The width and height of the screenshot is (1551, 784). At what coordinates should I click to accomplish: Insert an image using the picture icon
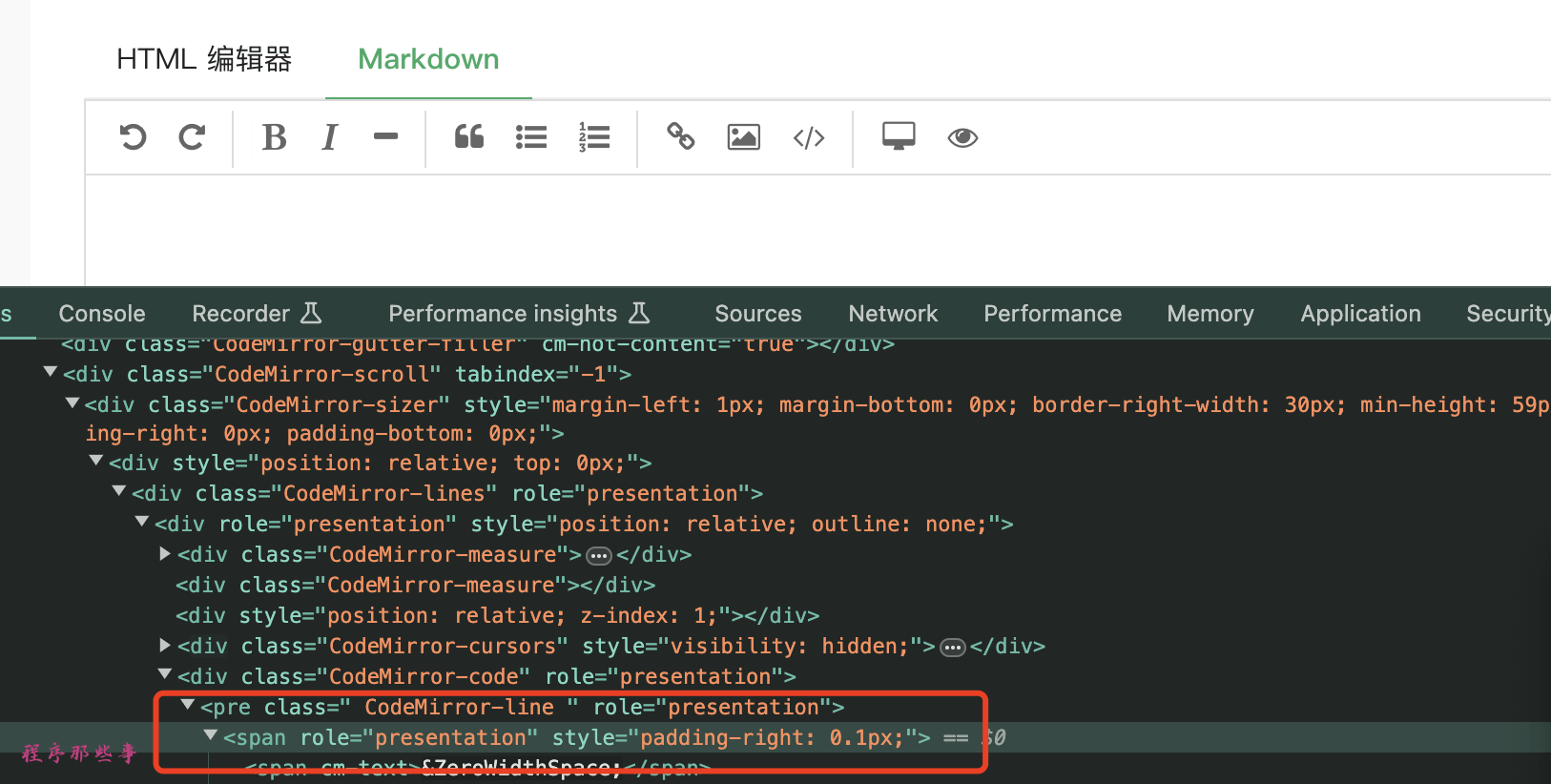point(743,137)
